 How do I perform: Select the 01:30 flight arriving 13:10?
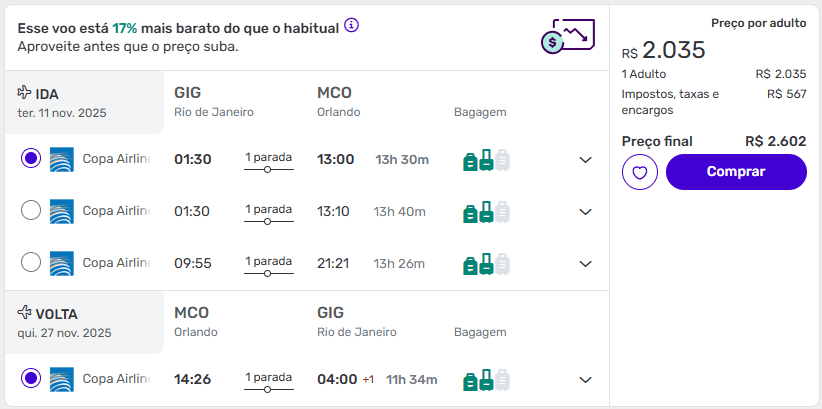[x=31, y=211]
